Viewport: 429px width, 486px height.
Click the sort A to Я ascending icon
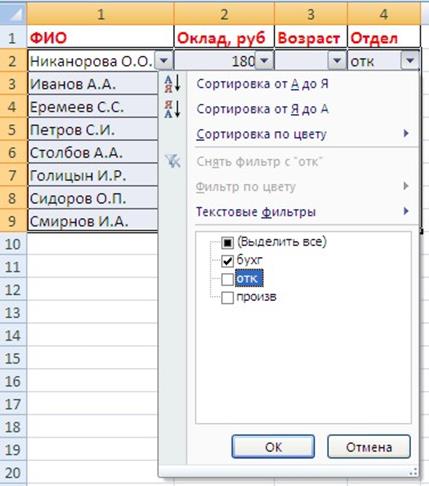pos(173,84)
